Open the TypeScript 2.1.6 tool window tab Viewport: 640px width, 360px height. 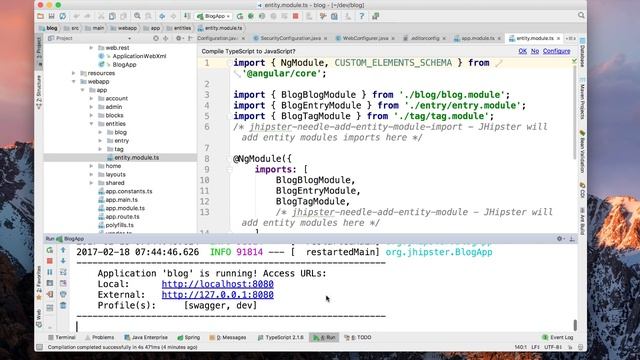pyautogui.click(x=281, y=338)
